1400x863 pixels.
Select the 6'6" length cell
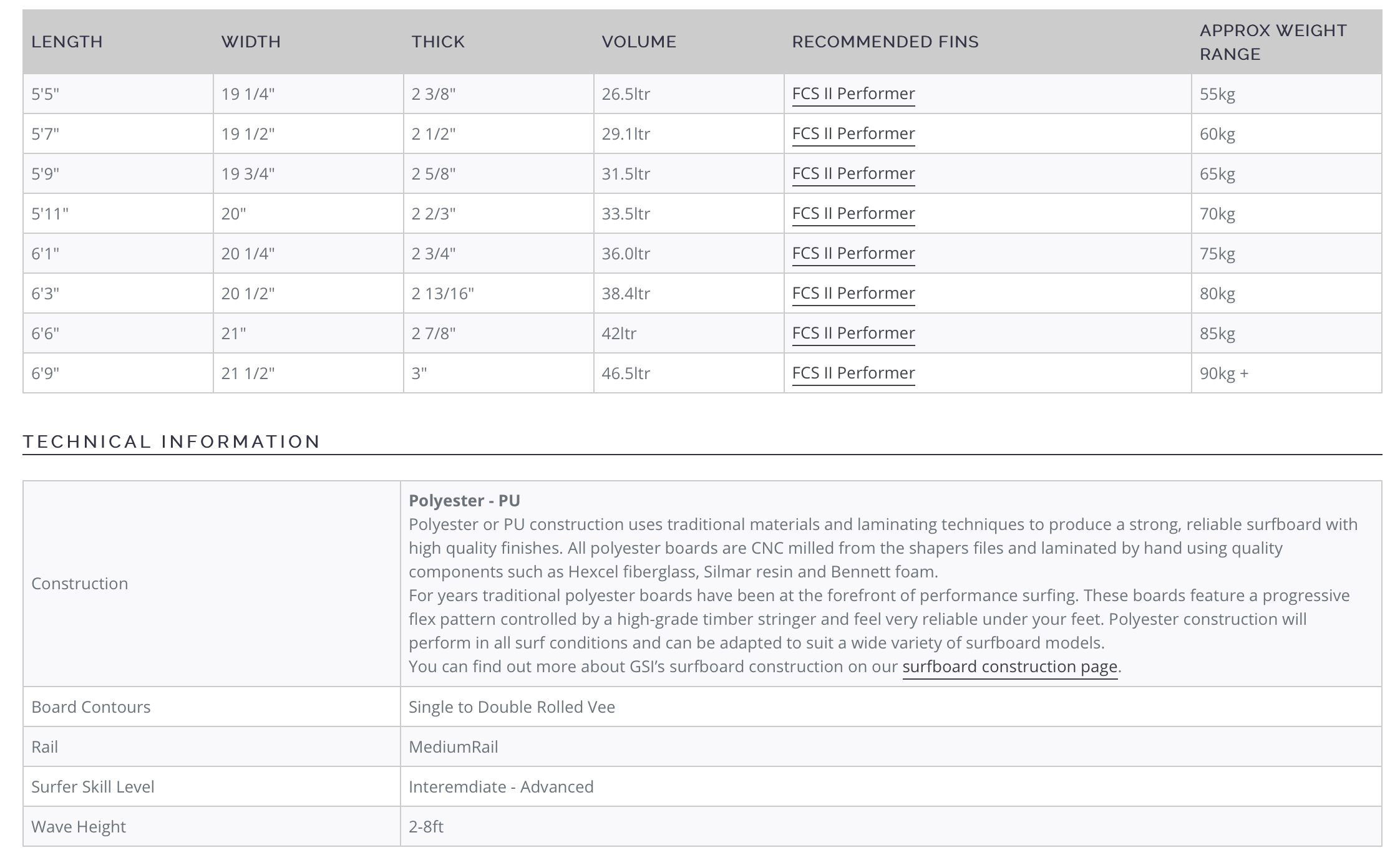(118, 333)
